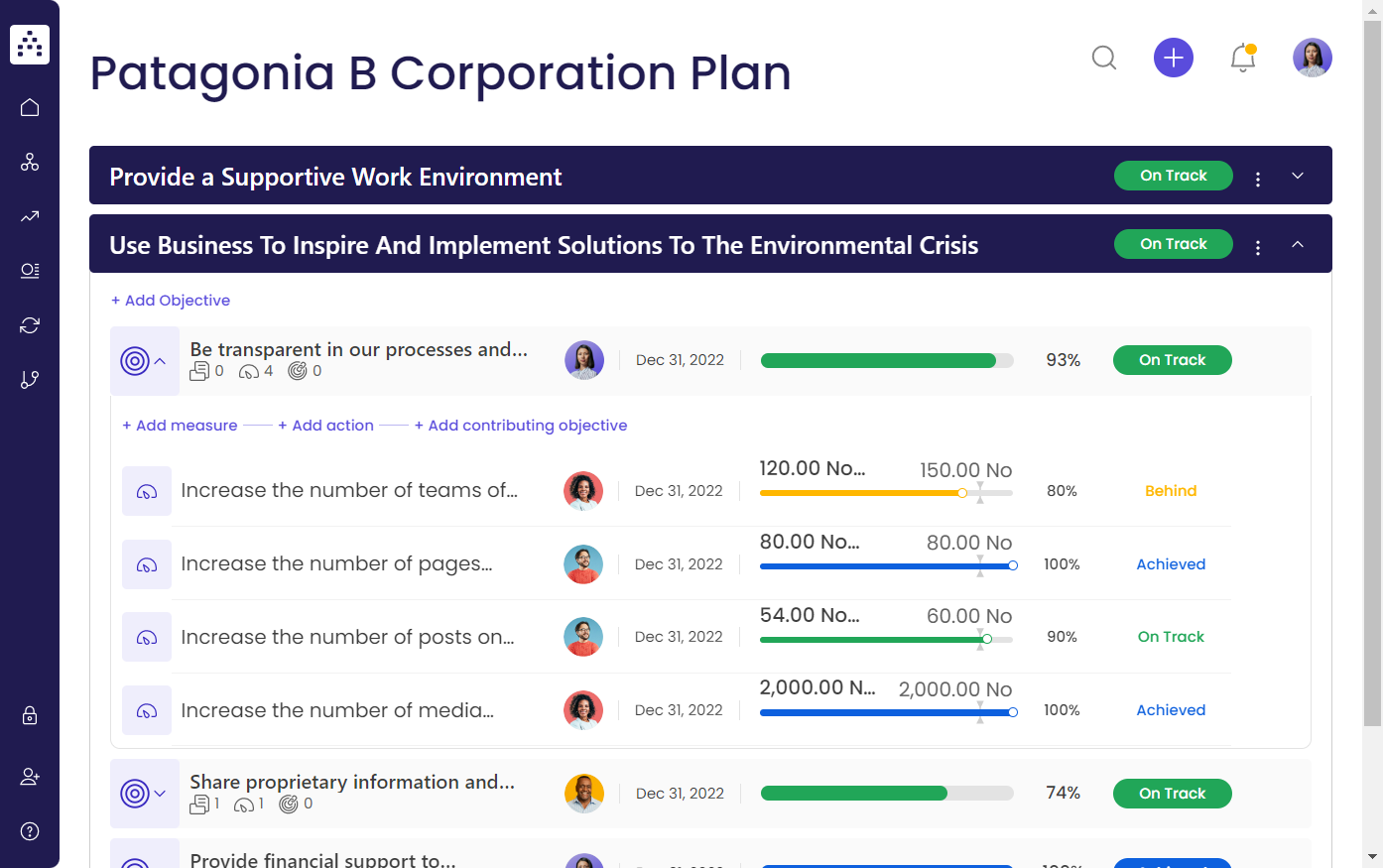Open the trends chart icon in sidebar
The height and width of the screenshot is (868, 1383).
point(30,215)
